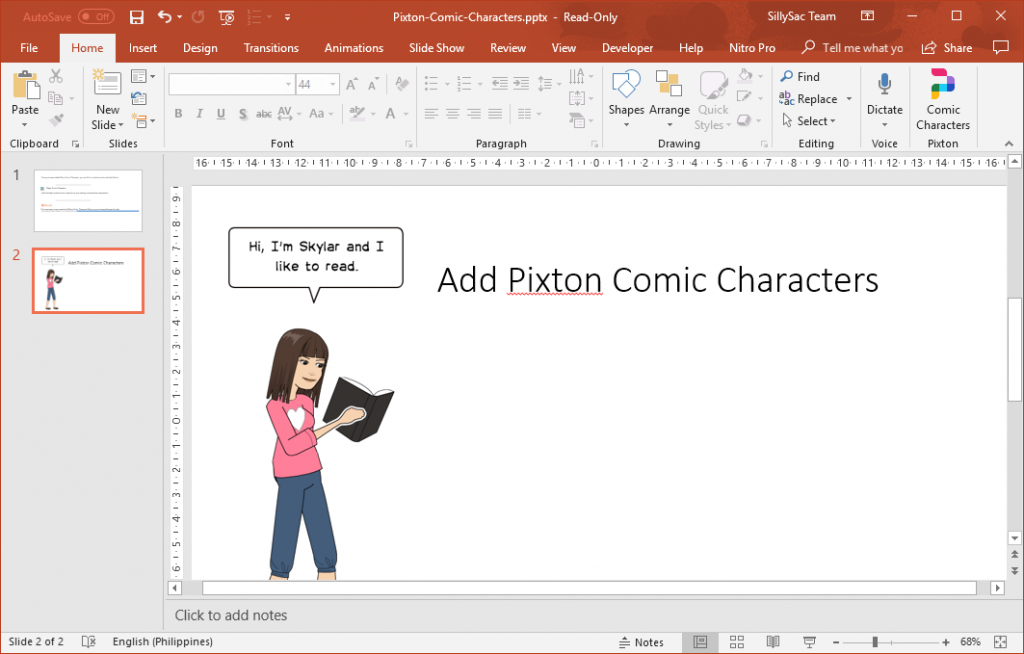1024x654 pixels.
Task: Open the Select dropdown
Action: click(813, 120)
